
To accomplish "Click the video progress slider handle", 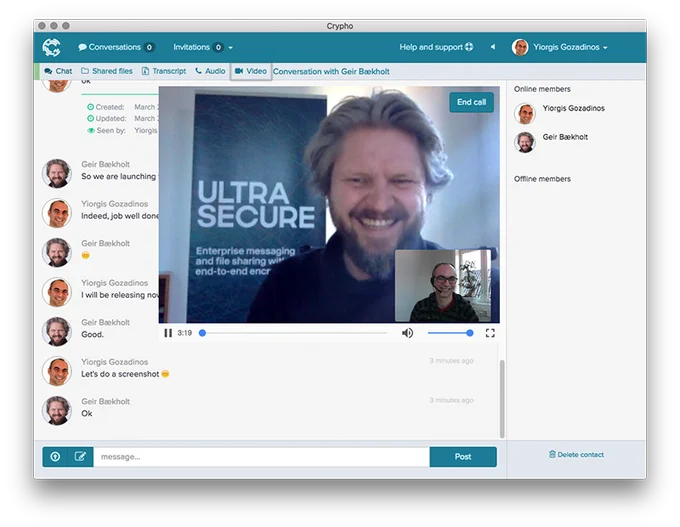I will 202,333.
